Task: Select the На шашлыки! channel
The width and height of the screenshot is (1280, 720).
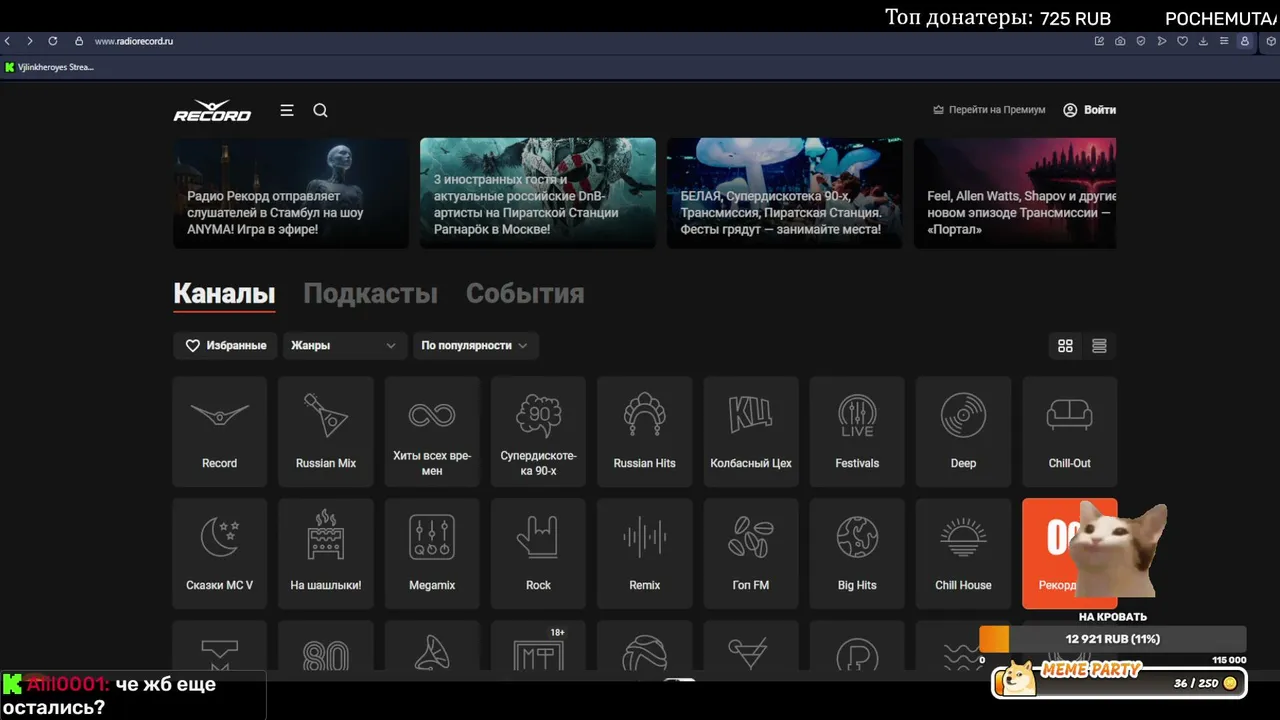Action: pyautogui.click(x=326, y=553)
